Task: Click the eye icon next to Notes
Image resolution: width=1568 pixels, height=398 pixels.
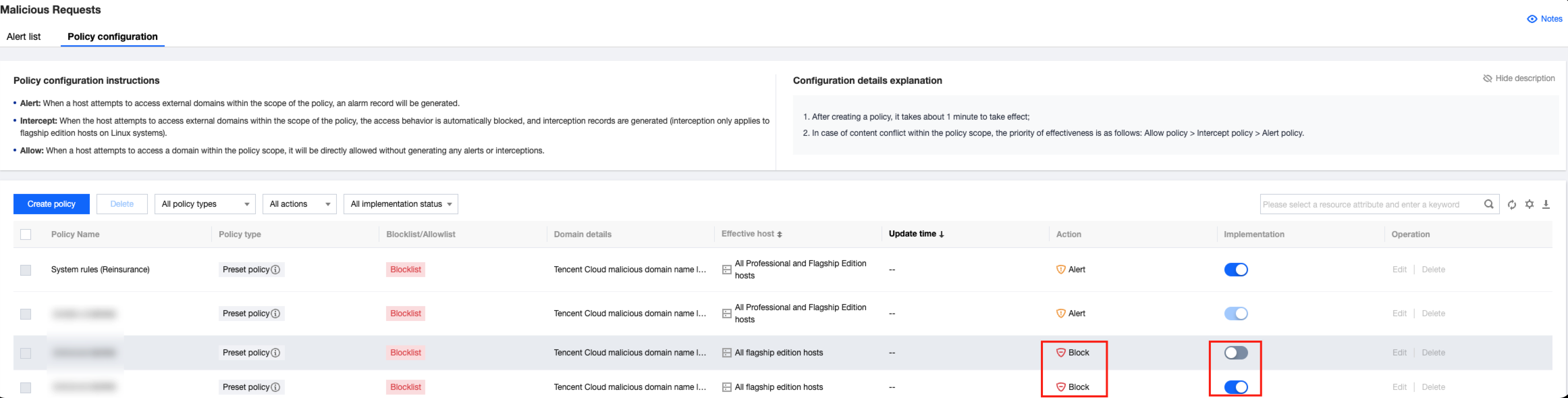Action: (1532, 19)
